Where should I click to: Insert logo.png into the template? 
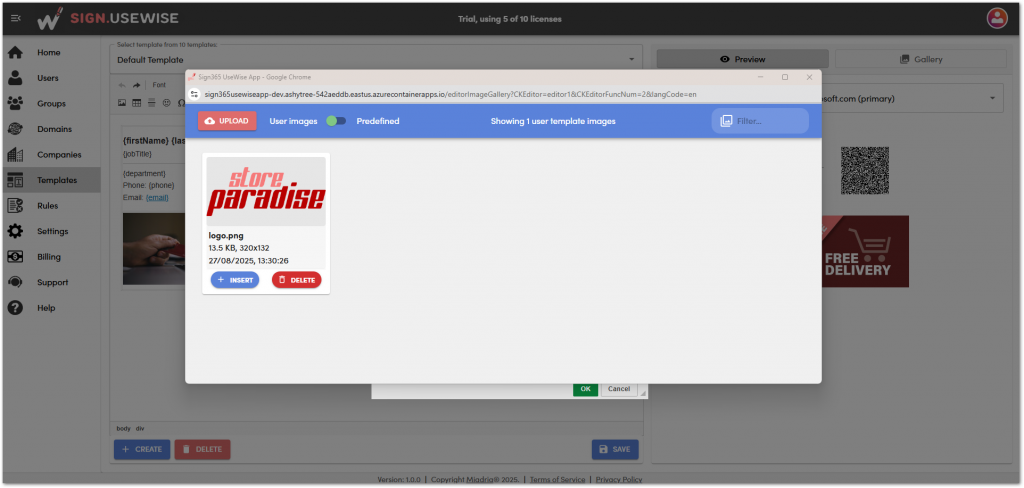[x=235, y=280]
